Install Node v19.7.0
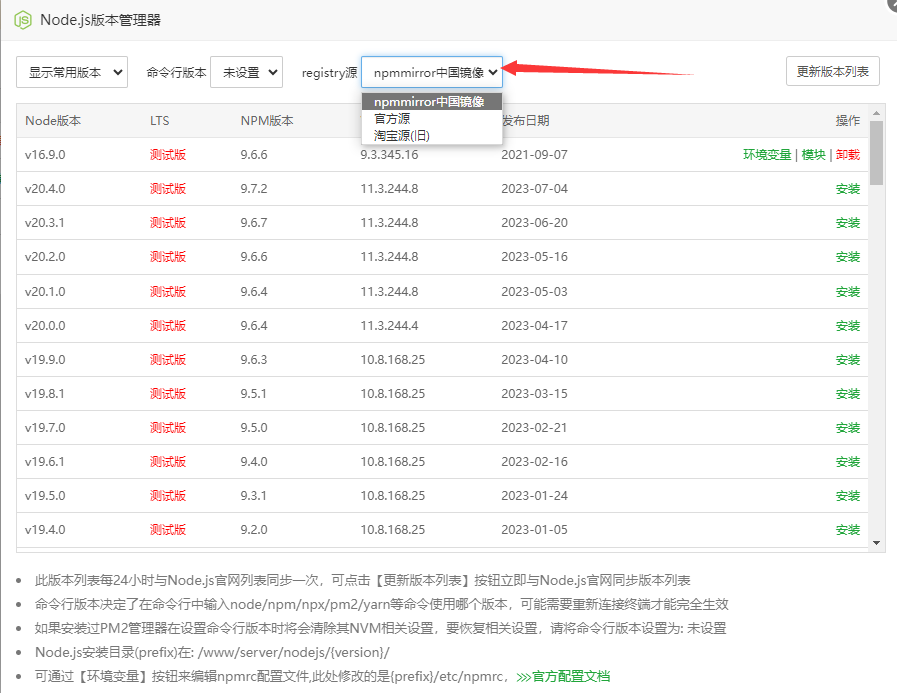897x693 pixels. (x=848, y=427)
